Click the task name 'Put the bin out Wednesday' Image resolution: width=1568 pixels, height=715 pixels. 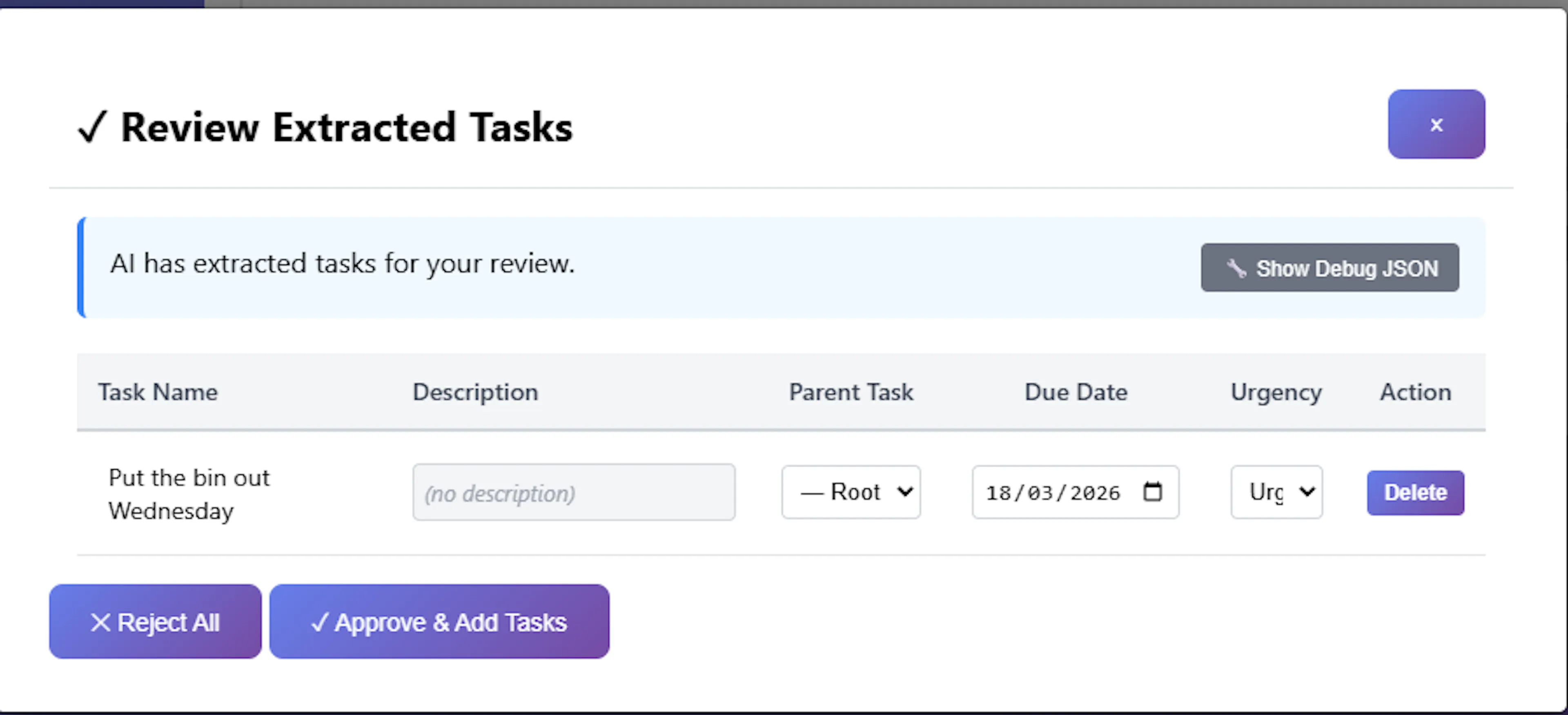click(x=189, y=494)
